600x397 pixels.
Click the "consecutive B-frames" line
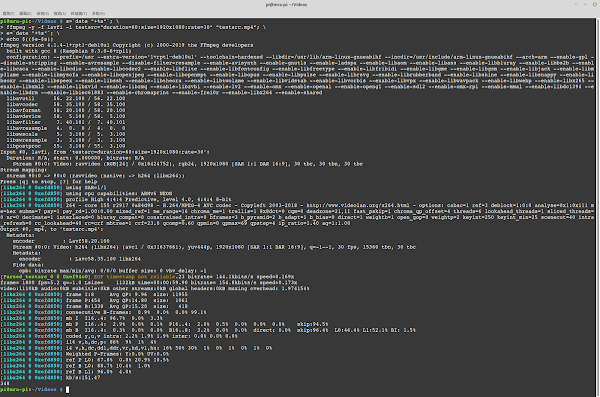pyautogui.click(x=103, y=312)
